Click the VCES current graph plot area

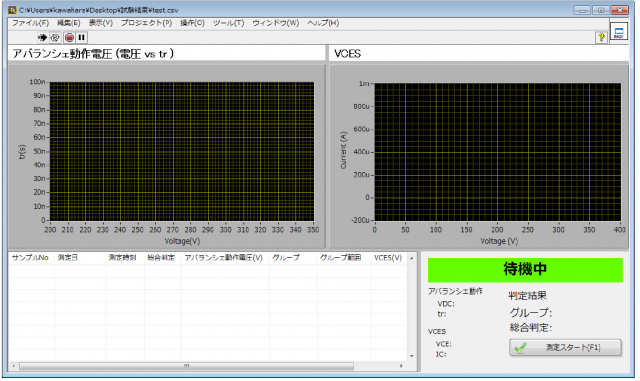498,152
